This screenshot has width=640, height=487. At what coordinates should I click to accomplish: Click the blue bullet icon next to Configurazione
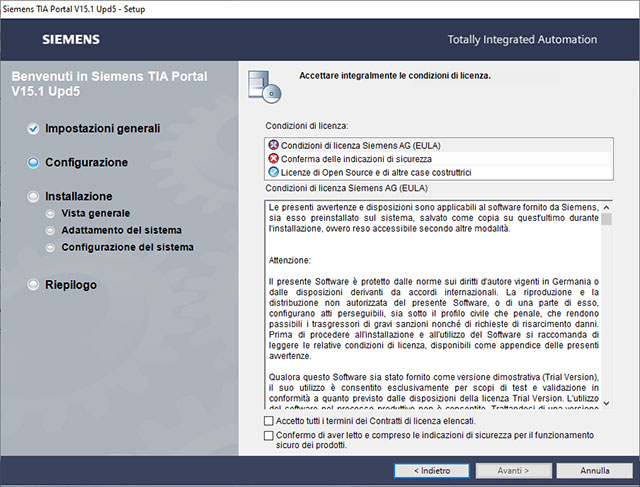33,162
